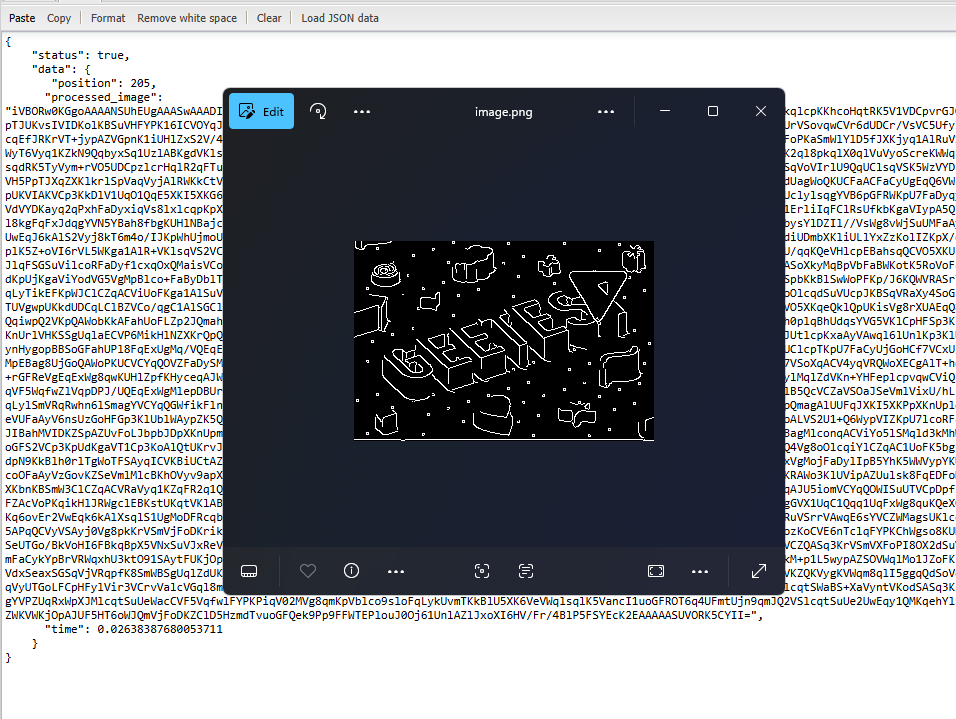Open the more options menu next to rotate
This screenshot has width=956, height=719.
click(361, 111)
